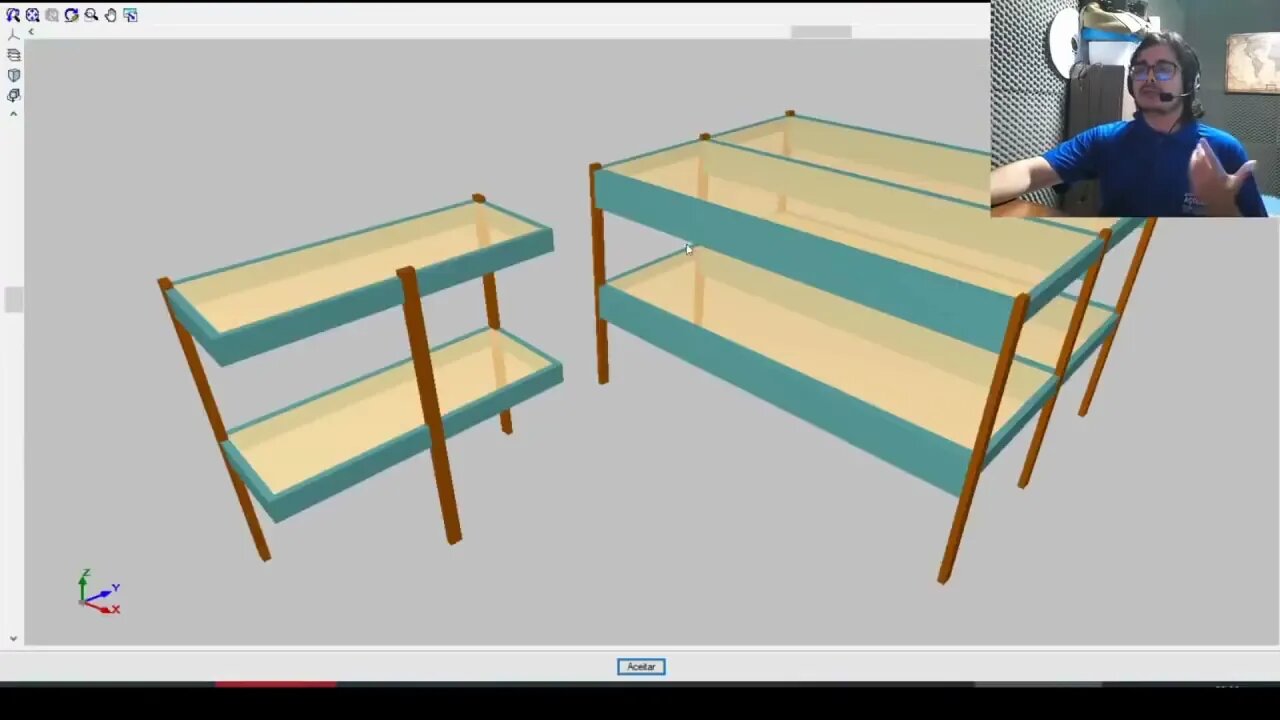Click the left chevron below the toolbar
Image resolution: width=1280 pixels, height=720 pixels.
click(x=31, y=32)
